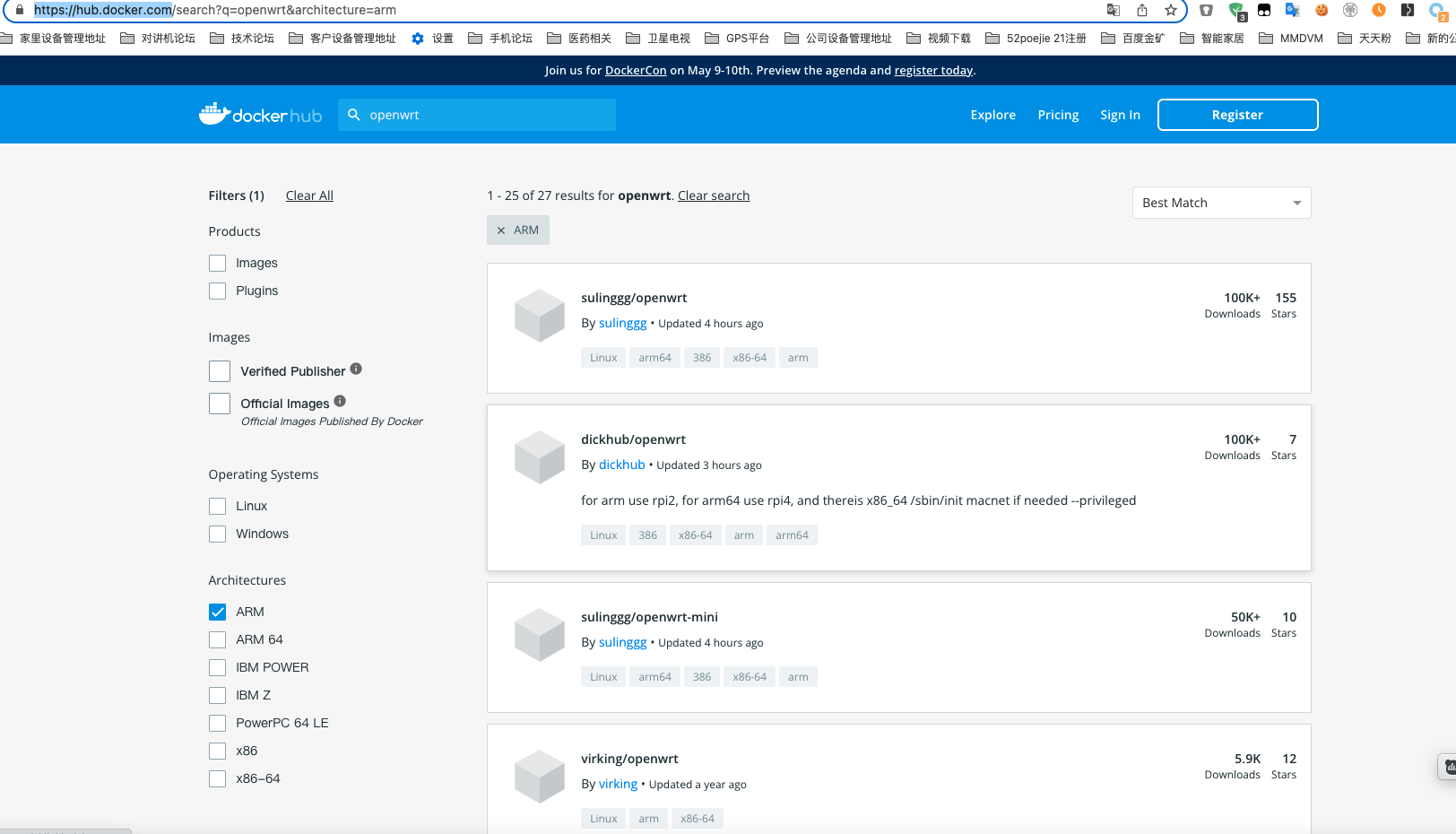Click Sign In in the header
The image size is (1456, 834).
pyautogui.click(x=1120, y=115)
